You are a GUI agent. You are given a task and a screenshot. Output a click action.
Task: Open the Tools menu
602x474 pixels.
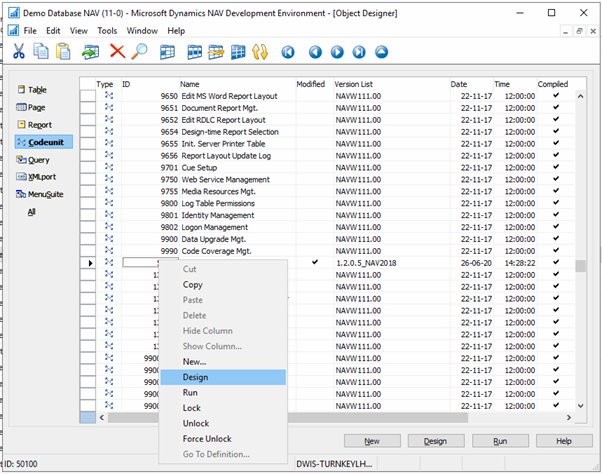[x=107, y=31]
